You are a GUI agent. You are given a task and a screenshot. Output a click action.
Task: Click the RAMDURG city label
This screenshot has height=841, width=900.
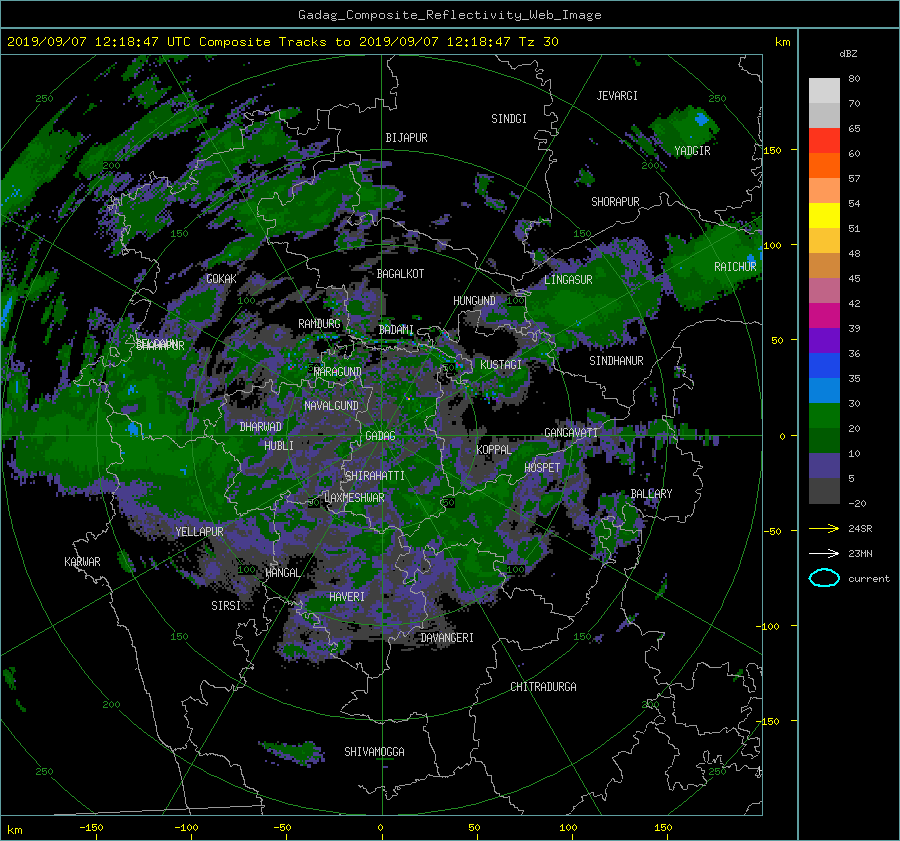319,324
